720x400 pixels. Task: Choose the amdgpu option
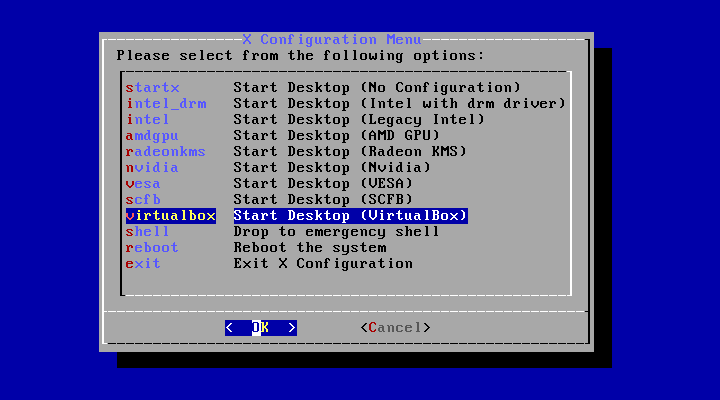click(152, 135)
